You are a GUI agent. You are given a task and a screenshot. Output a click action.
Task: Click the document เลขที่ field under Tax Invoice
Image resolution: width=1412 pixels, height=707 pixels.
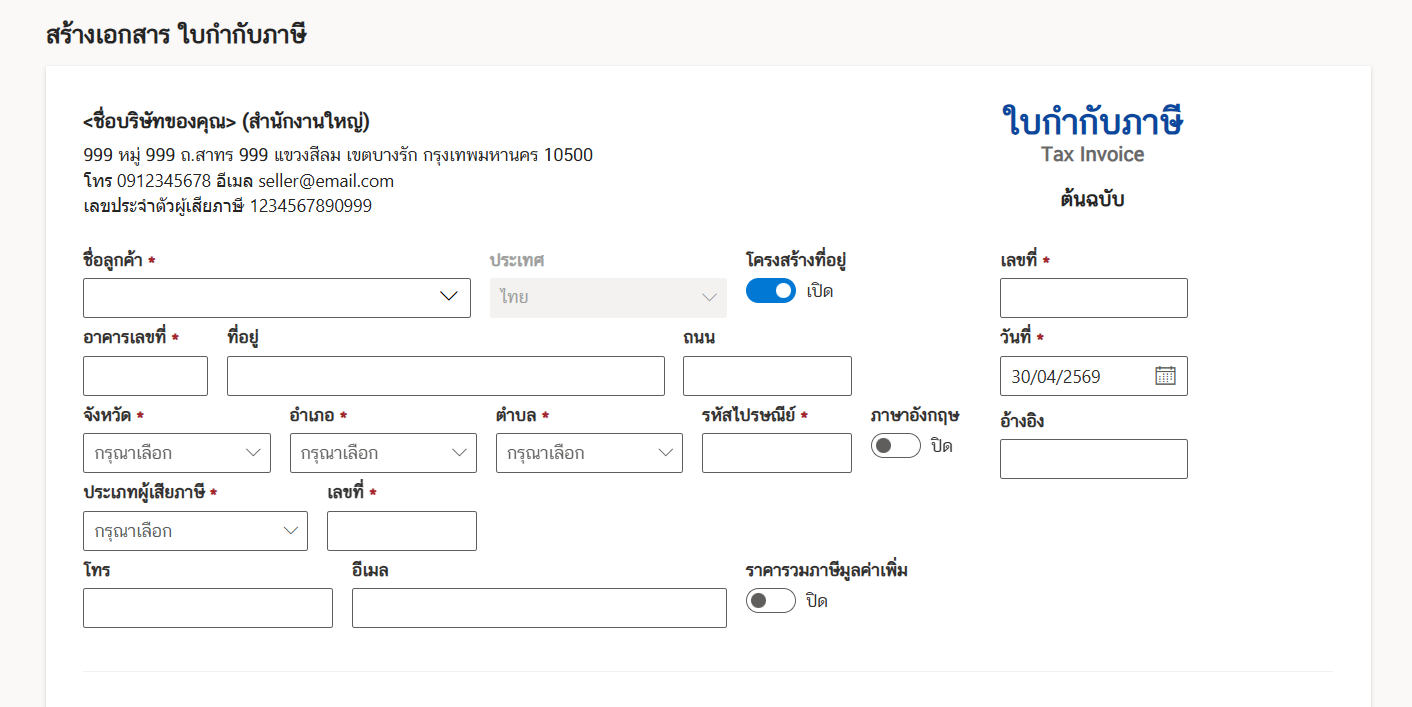(x=1093, y=298)
